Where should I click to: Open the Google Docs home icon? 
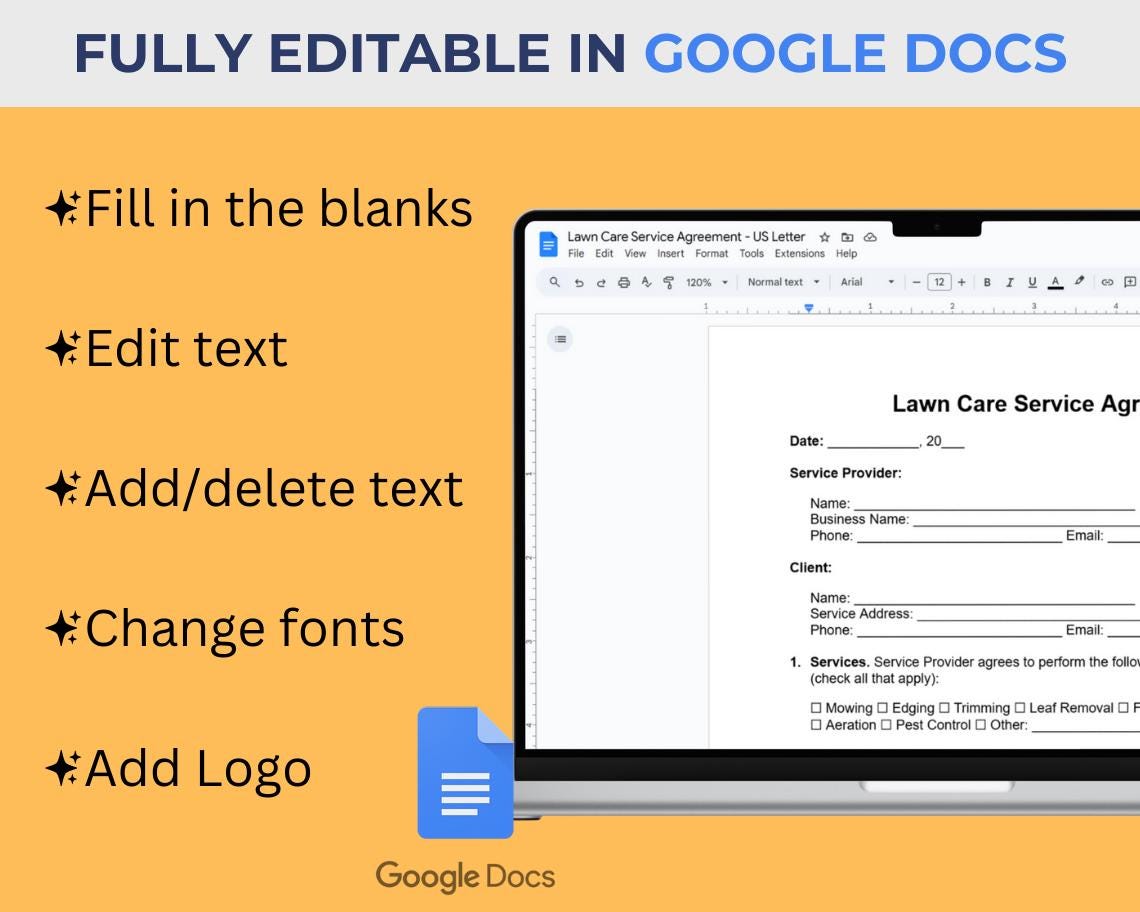coord(548,244)
